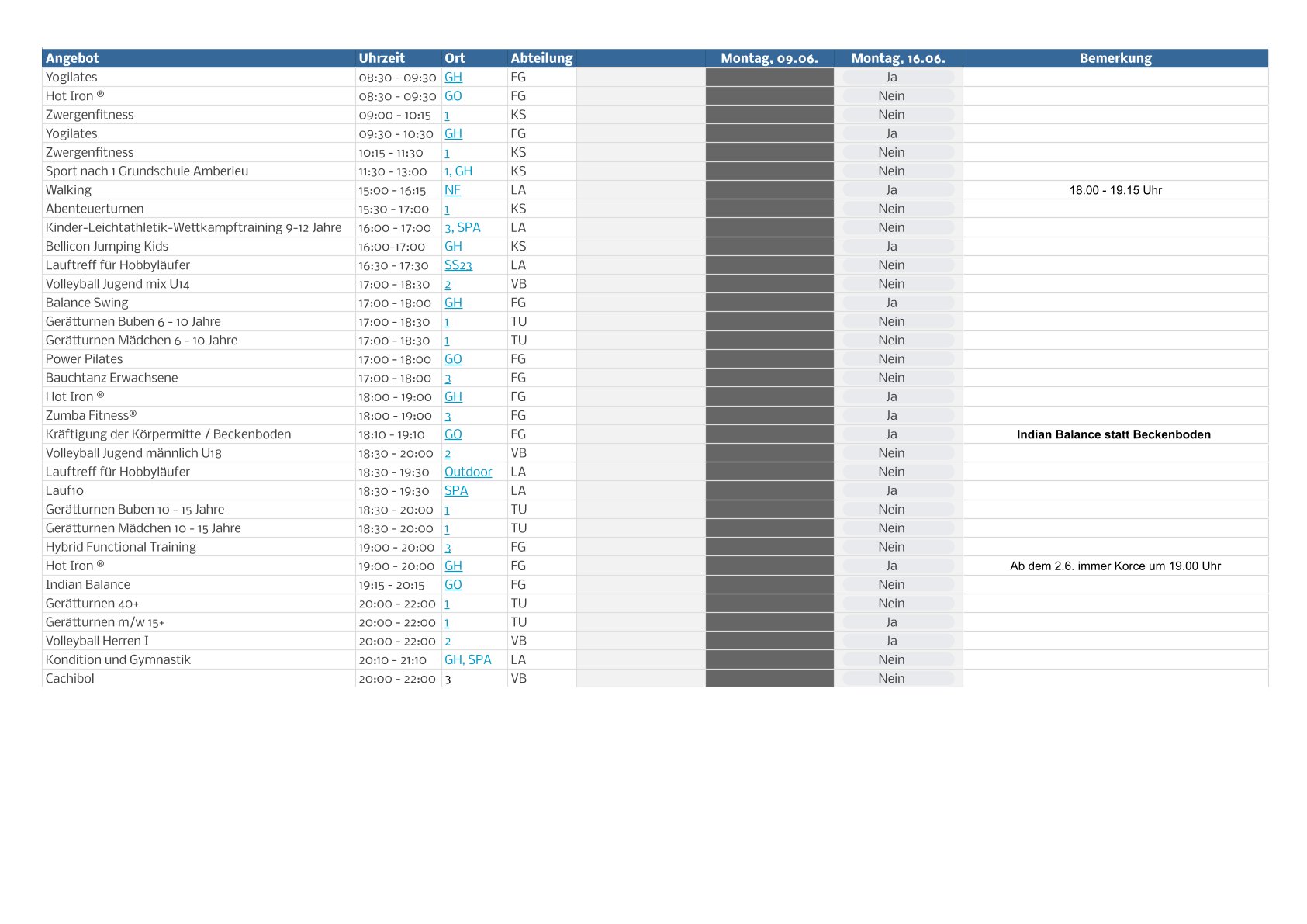Select the Bemerkung column header
The image size is (1307, 924).
point(1115,58)
